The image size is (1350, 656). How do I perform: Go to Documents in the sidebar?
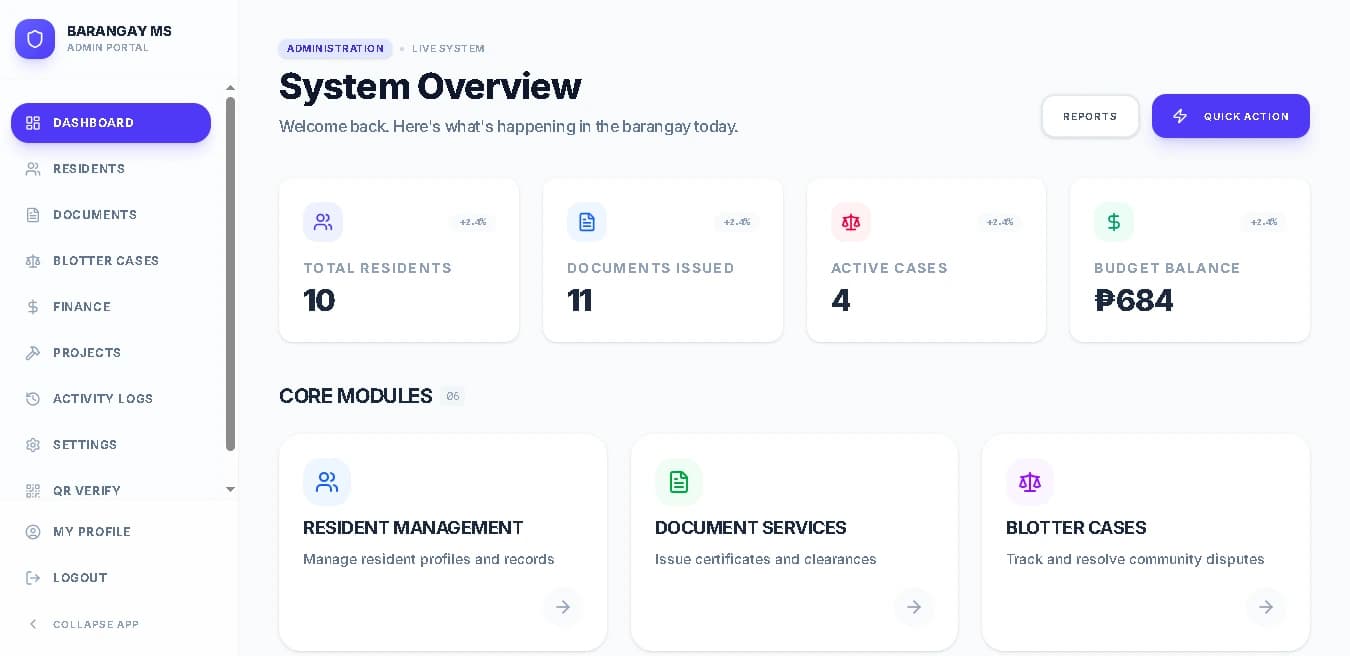pyautogui.click(x=111, y=215)
